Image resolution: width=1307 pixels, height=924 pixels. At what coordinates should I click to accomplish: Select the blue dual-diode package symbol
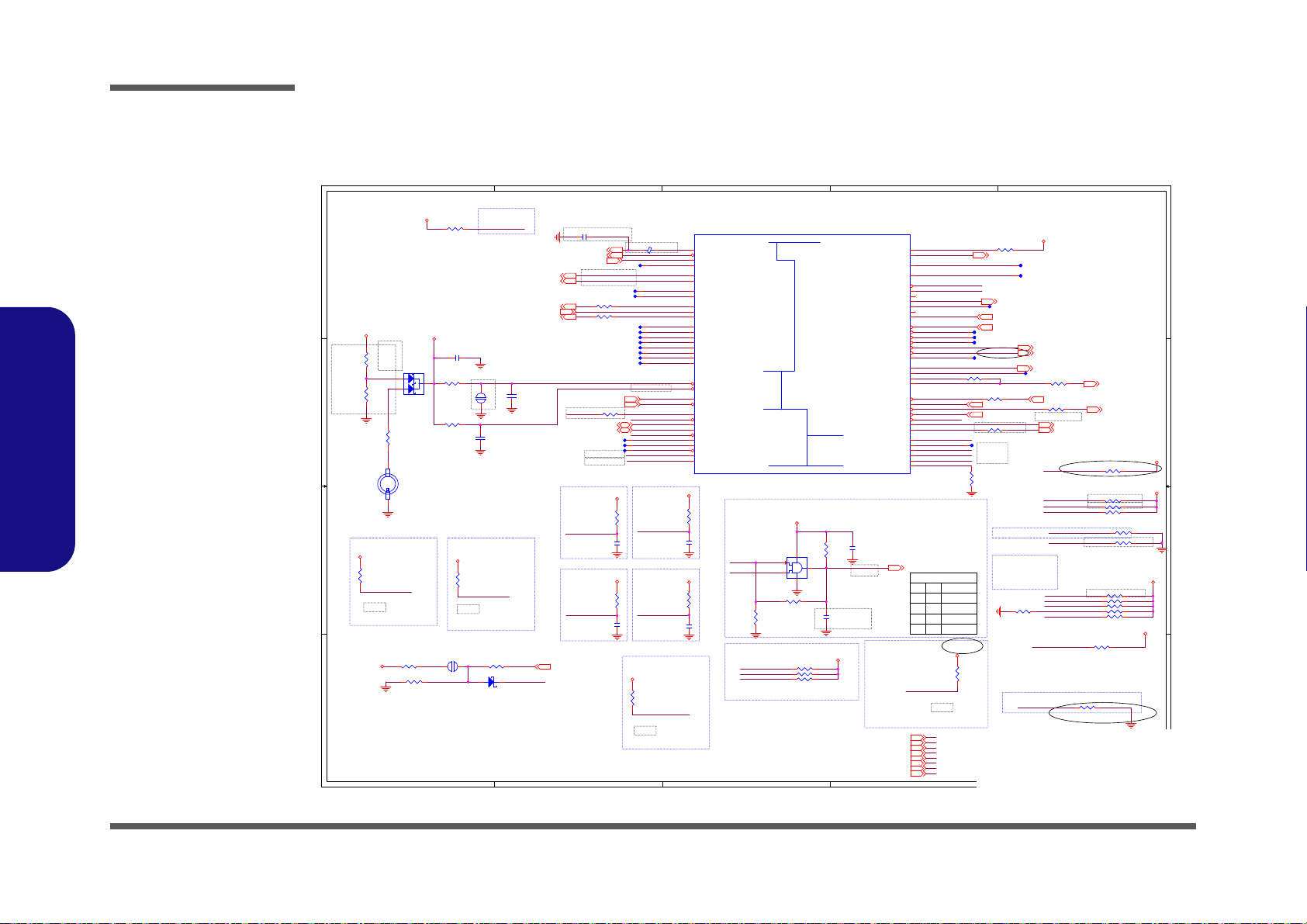(x=414, y=384)
